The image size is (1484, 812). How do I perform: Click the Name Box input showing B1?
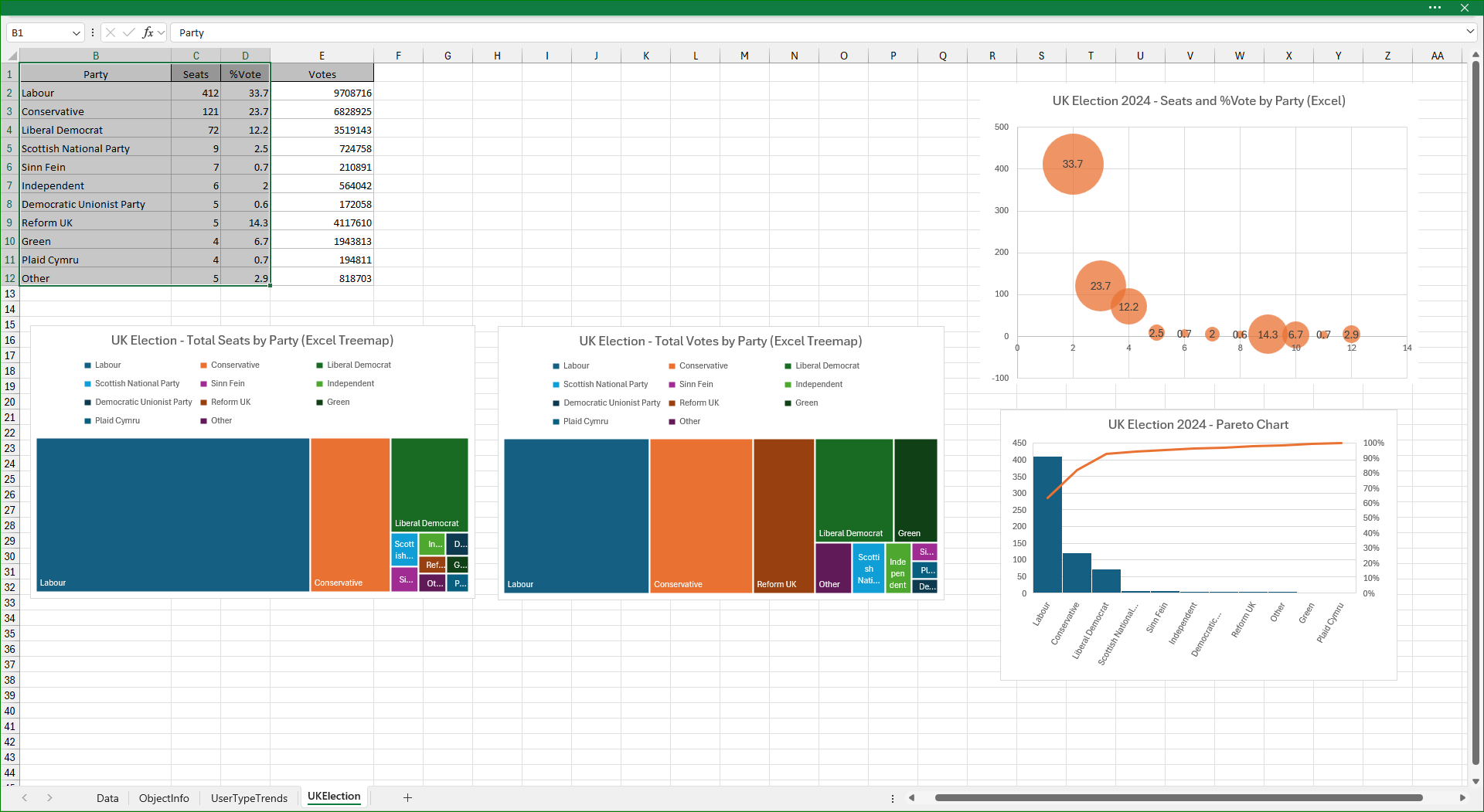(39, 32)
